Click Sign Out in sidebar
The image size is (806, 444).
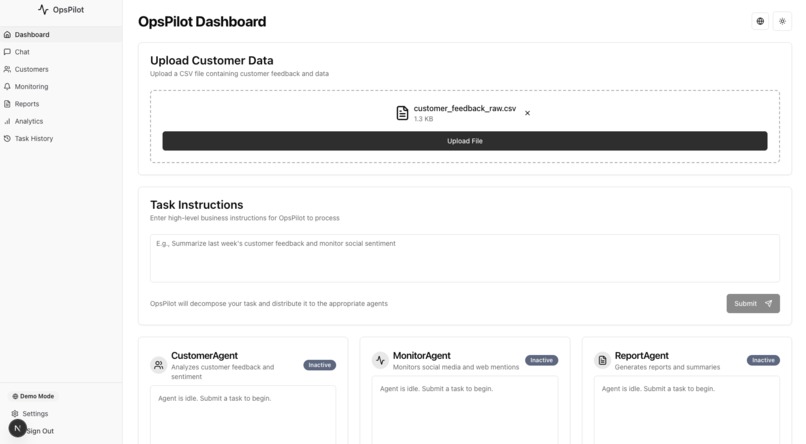click(x=40, y=431)
